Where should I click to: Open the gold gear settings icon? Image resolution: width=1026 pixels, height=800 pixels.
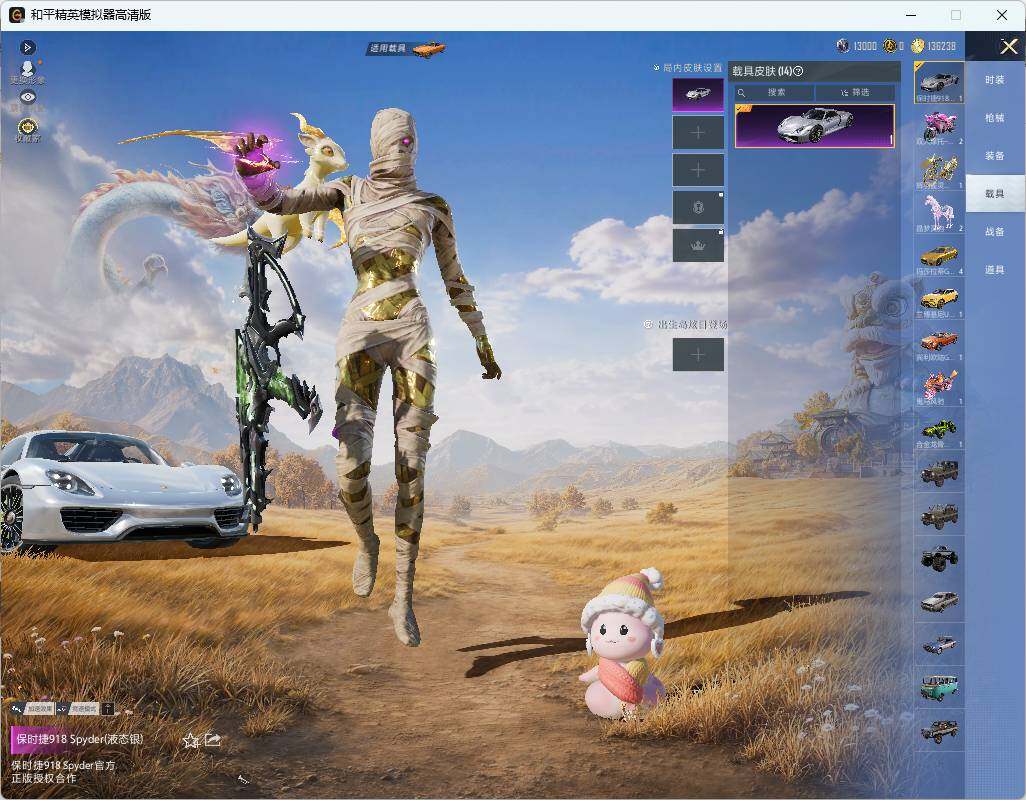[27, 126]
